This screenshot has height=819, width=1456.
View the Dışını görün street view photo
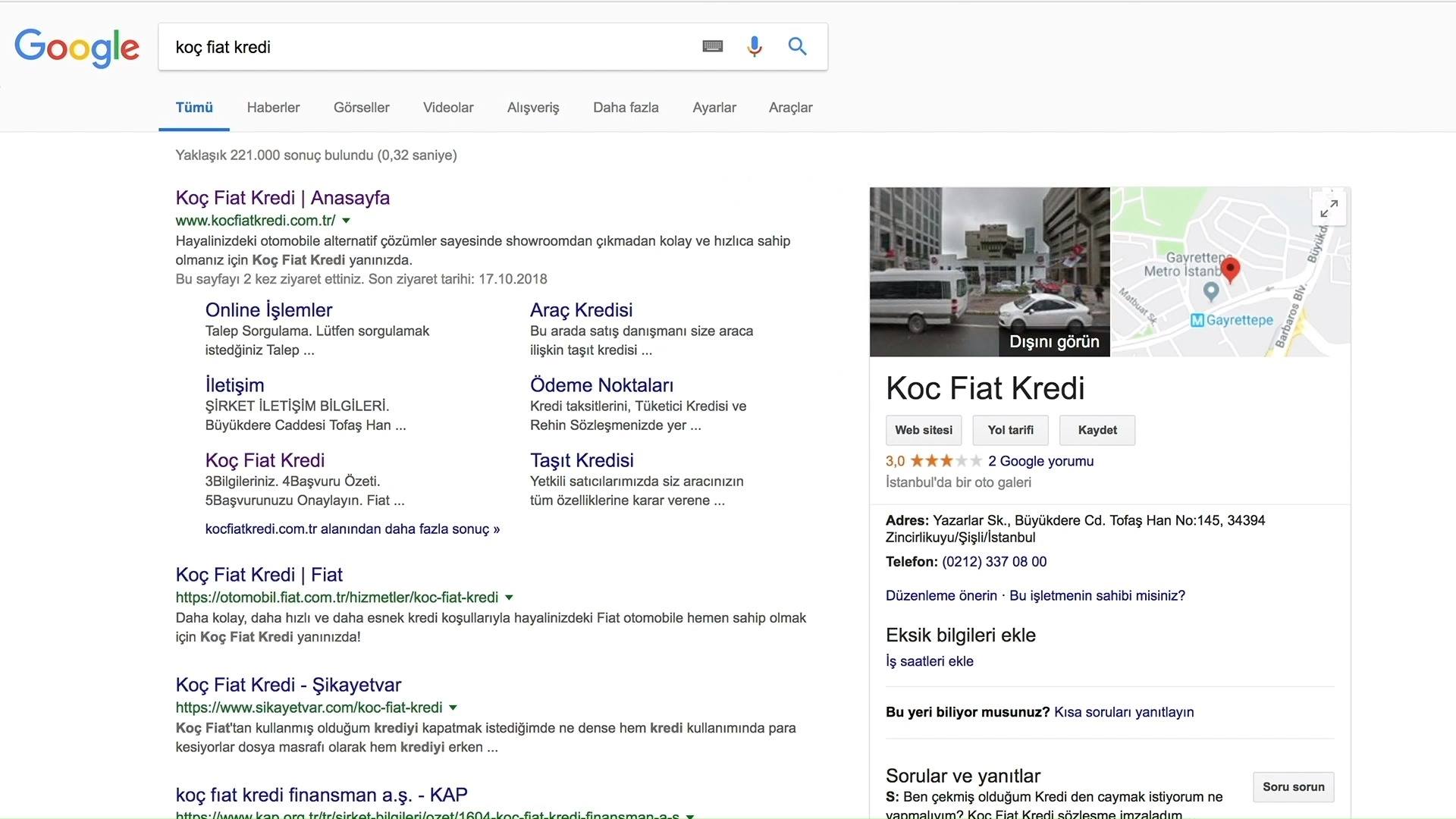pos(990,271)
